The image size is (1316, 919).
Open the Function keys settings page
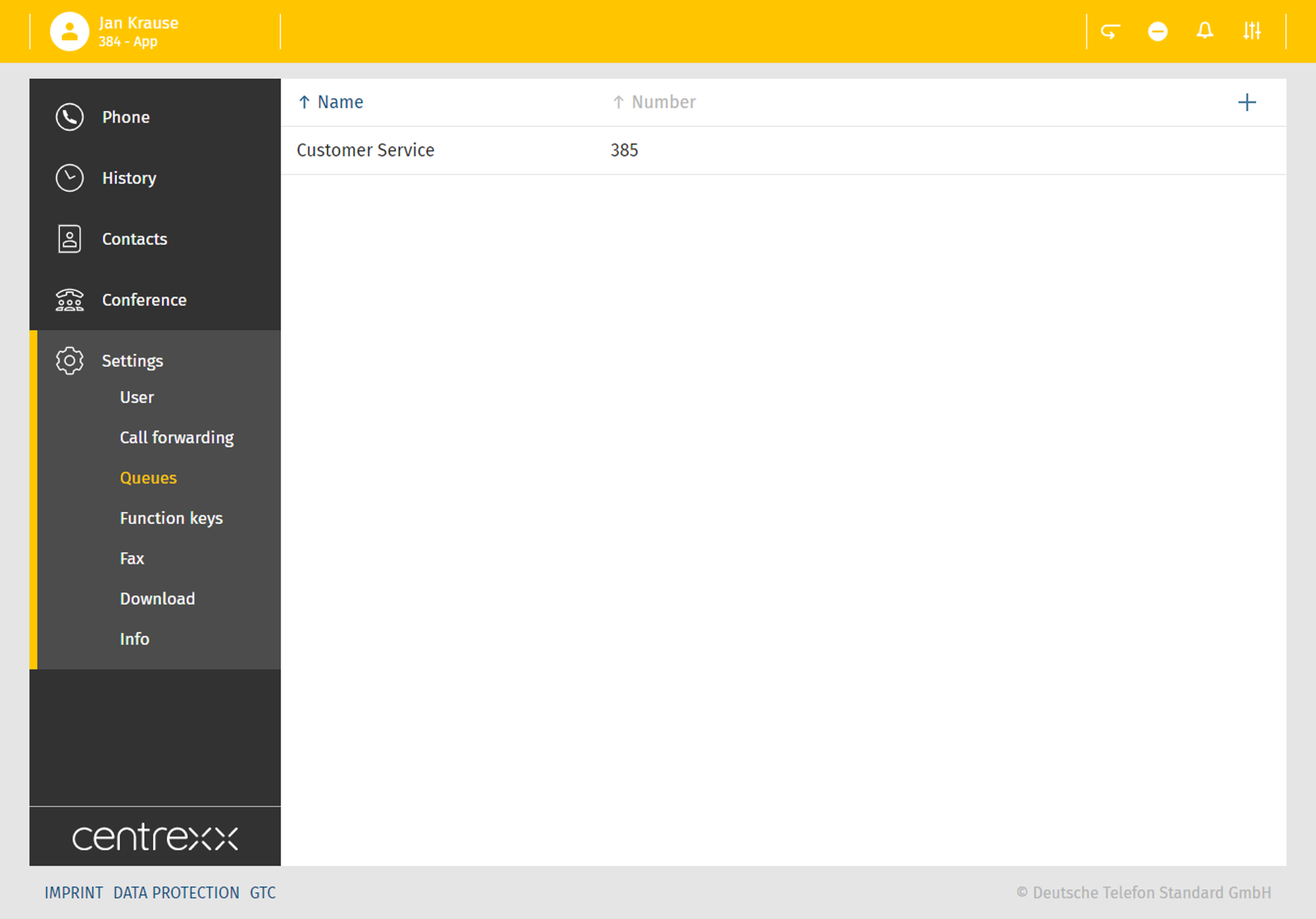[171, 518]
